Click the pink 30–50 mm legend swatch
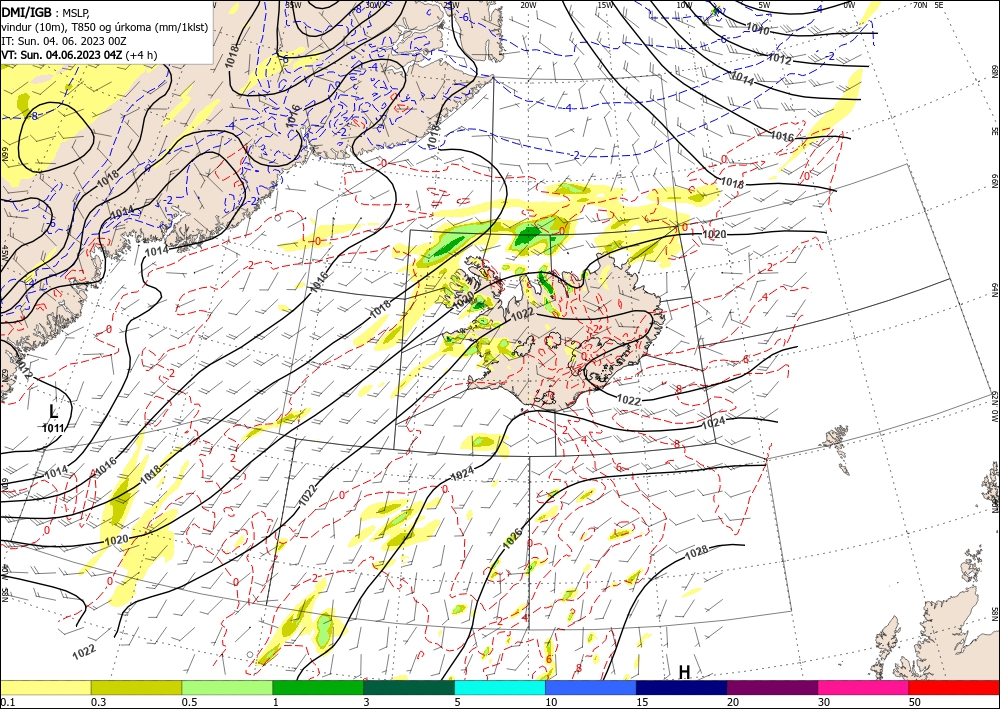This screenshot has height=709, width=1000. tap(864, 687)
